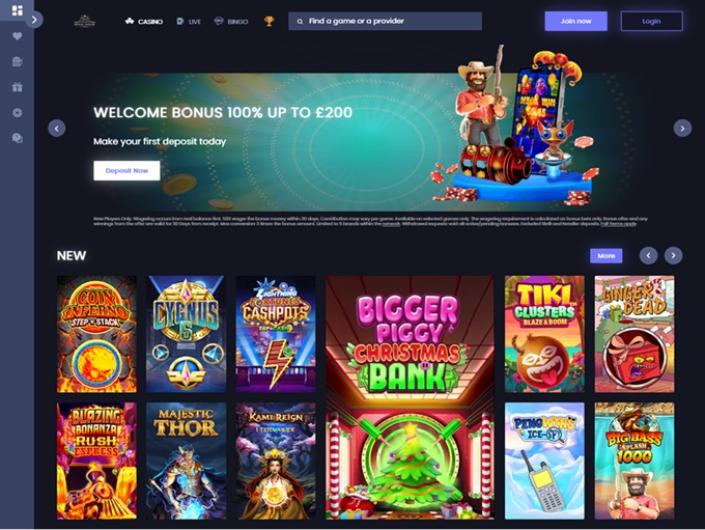Select the Casino navigation tab
Screen dimensions: 705x530
coord(144,21)
